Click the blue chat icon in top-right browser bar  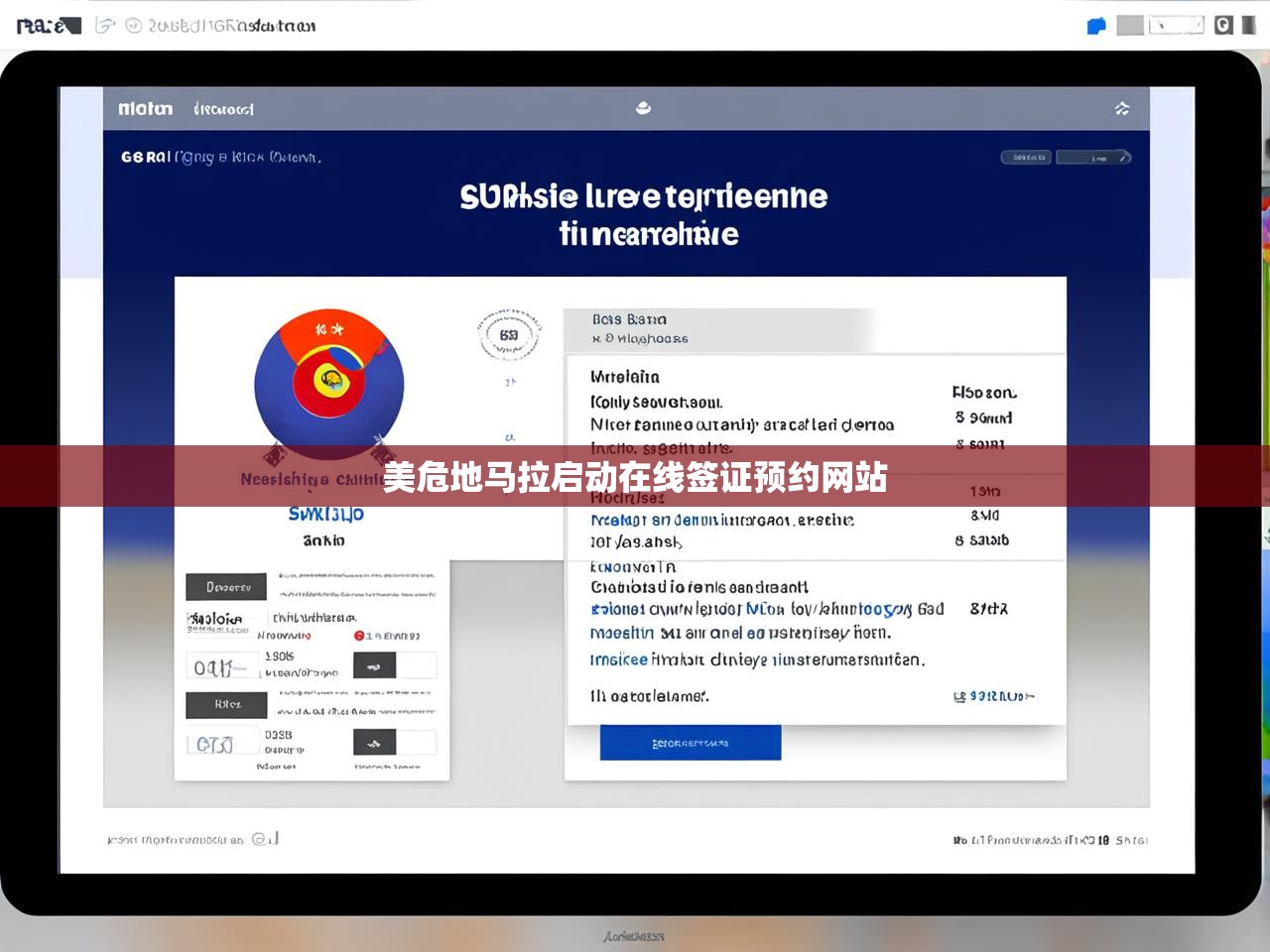pos(1096,26)
